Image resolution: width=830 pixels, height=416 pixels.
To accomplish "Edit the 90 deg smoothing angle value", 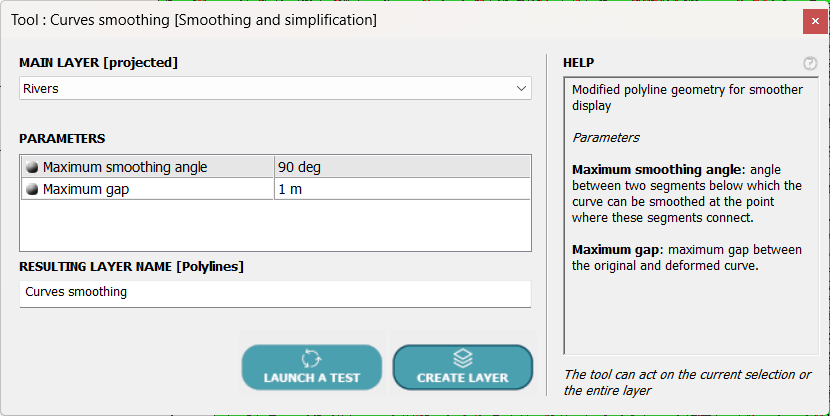I will pos(402,167).
